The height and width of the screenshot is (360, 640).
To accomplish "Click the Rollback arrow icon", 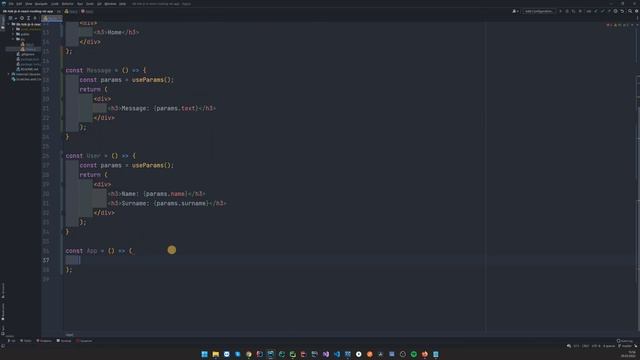I will [x=622, y=11].
